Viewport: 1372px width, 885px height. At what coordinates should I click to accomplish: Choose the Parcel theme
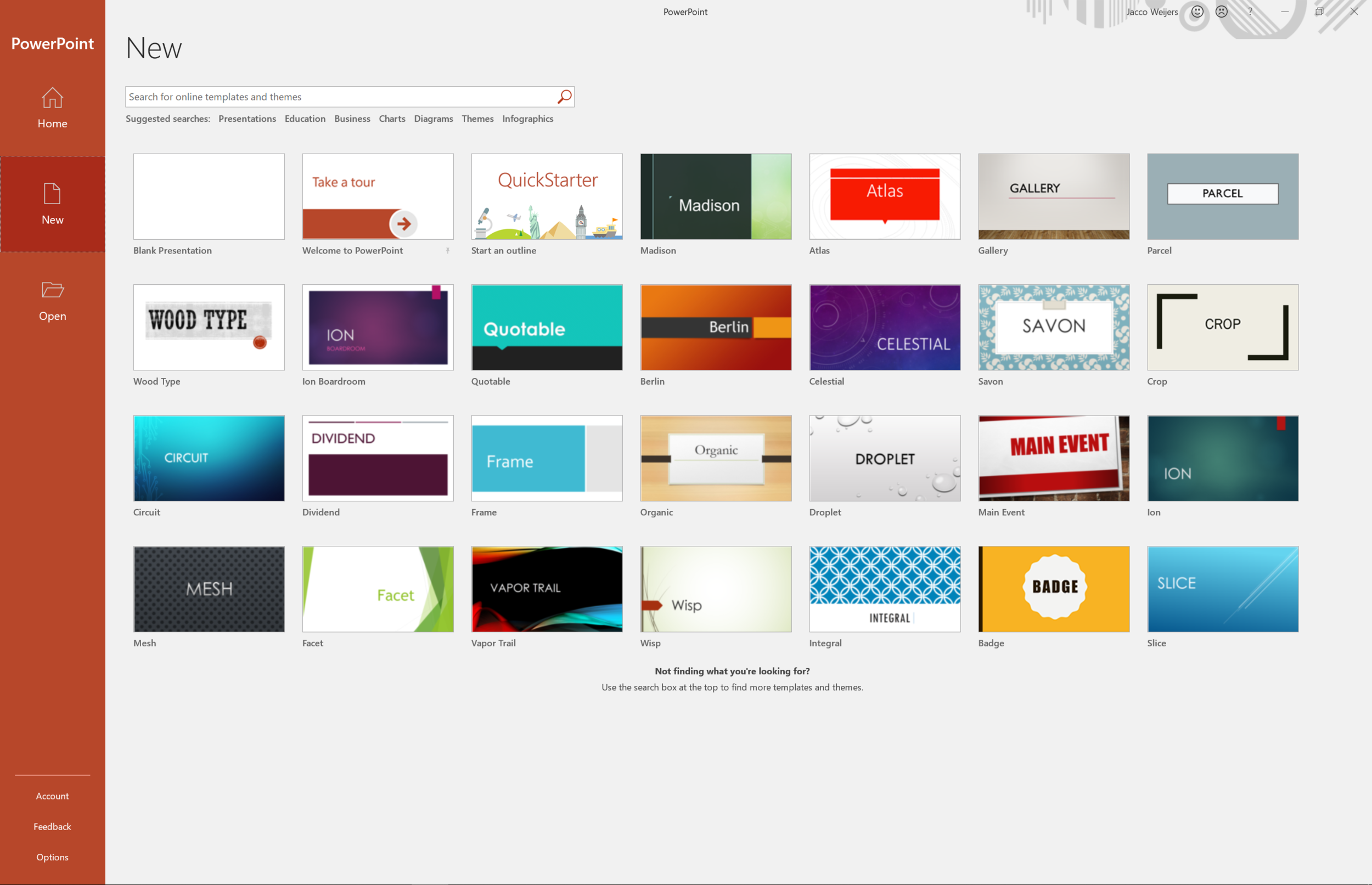1223,196
